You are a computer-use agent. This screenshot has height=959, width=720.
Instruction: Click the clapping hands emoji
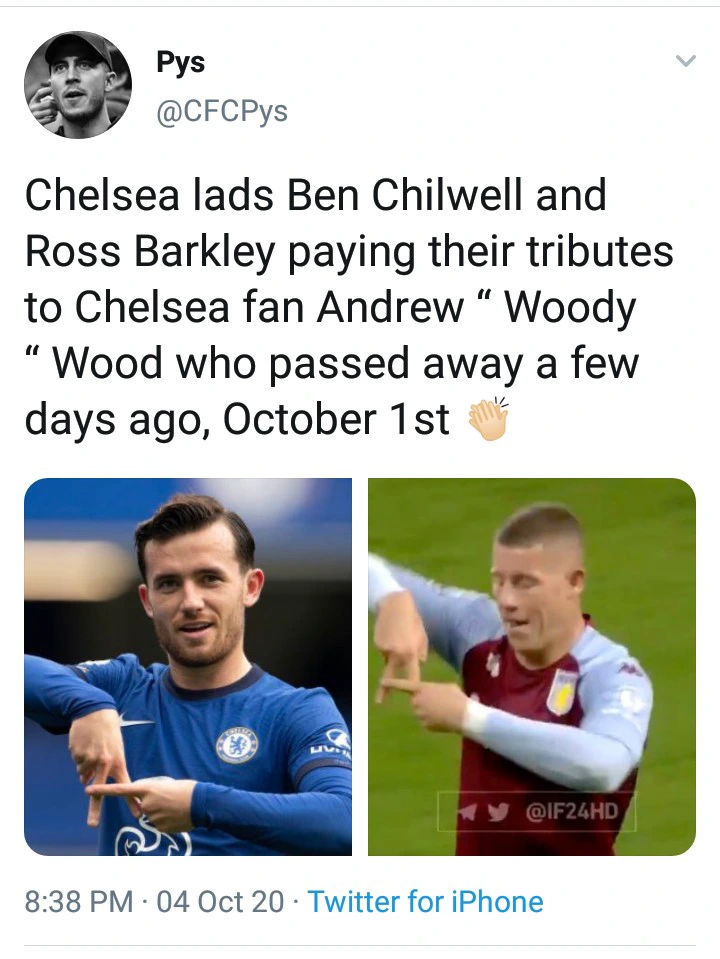point(489,421)
